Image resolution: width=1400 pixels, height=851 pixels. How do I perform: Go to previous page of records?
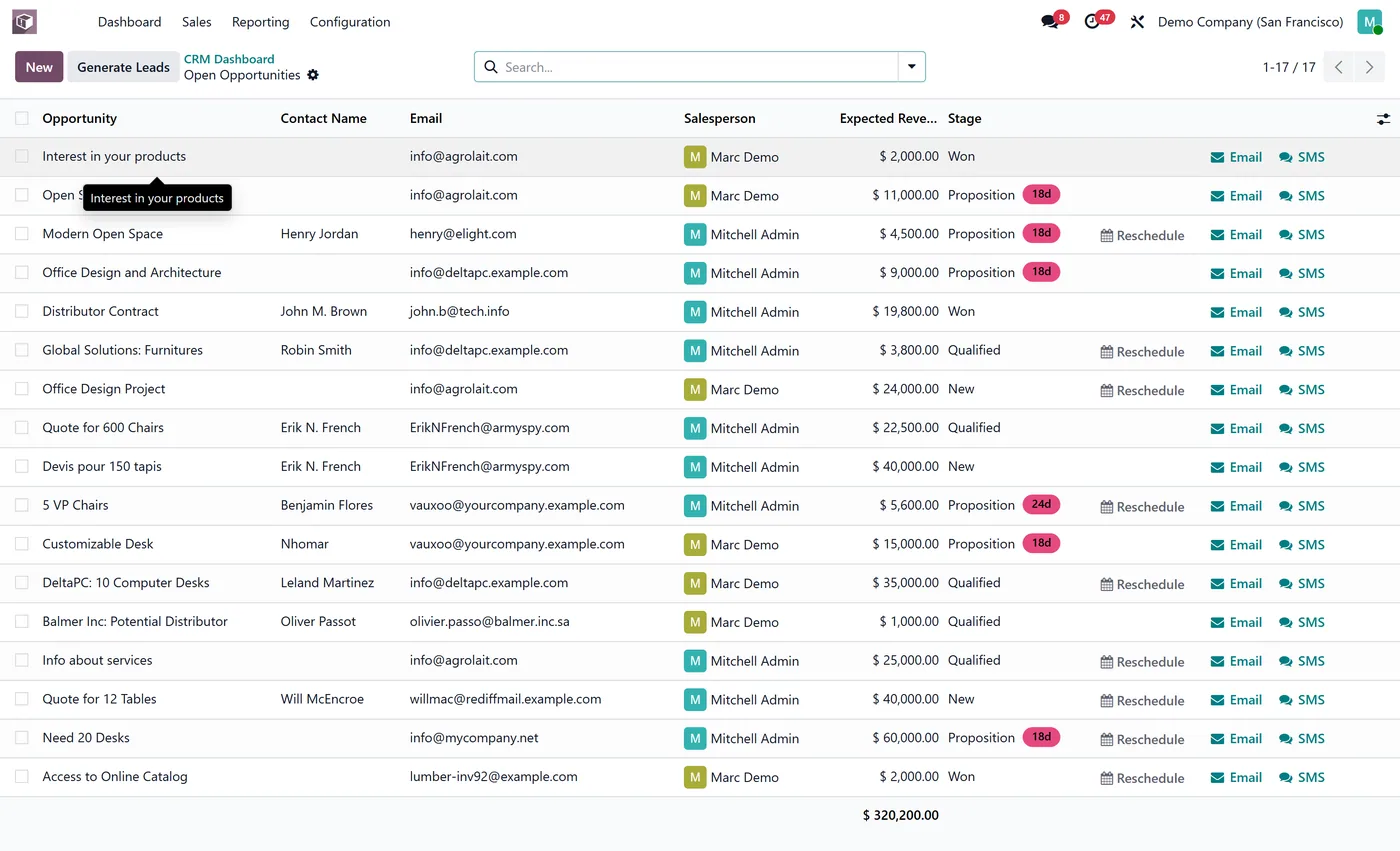point(1339,67)
